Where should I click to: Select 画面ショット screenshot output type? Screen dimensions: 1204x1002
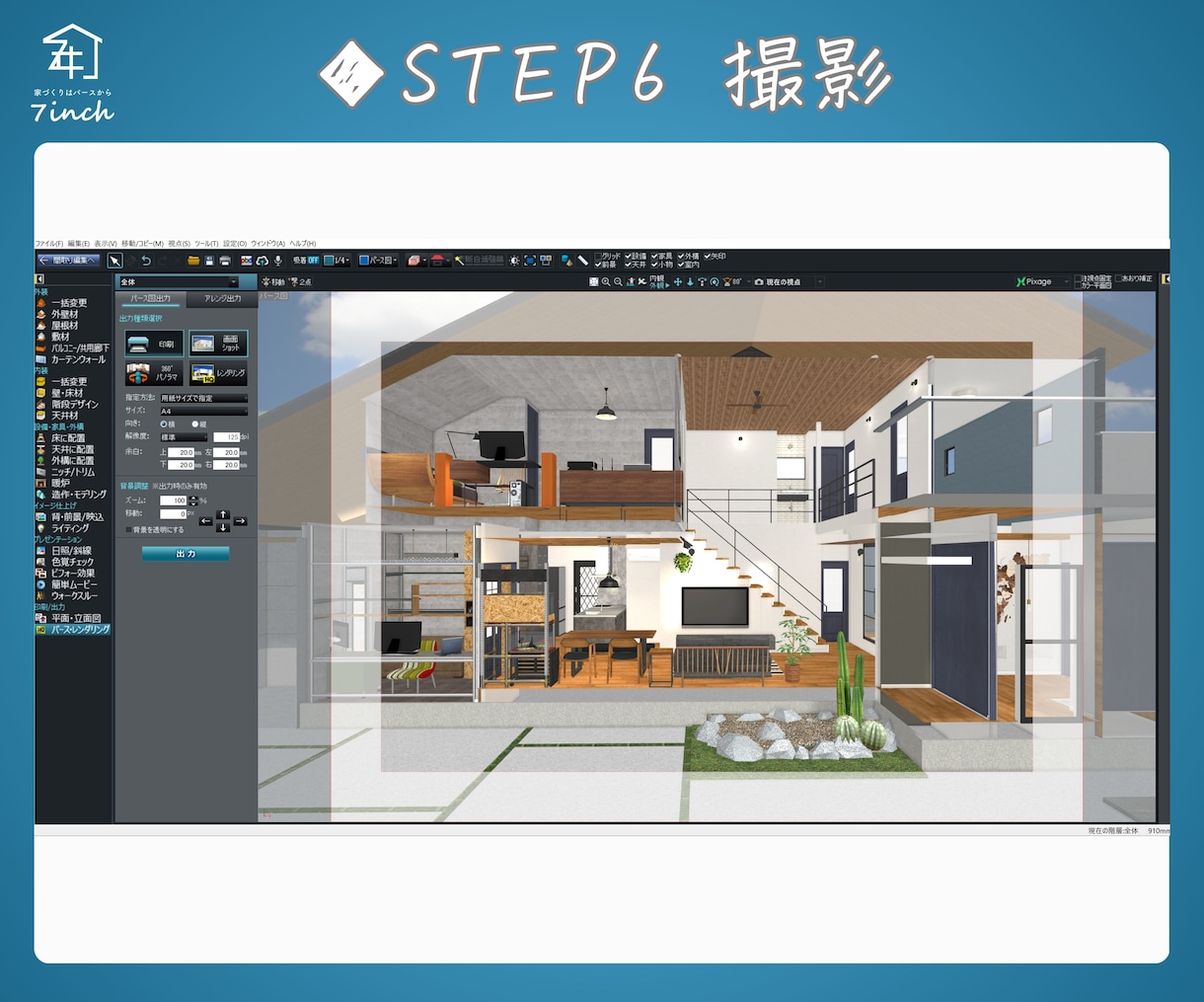[218, 344]
